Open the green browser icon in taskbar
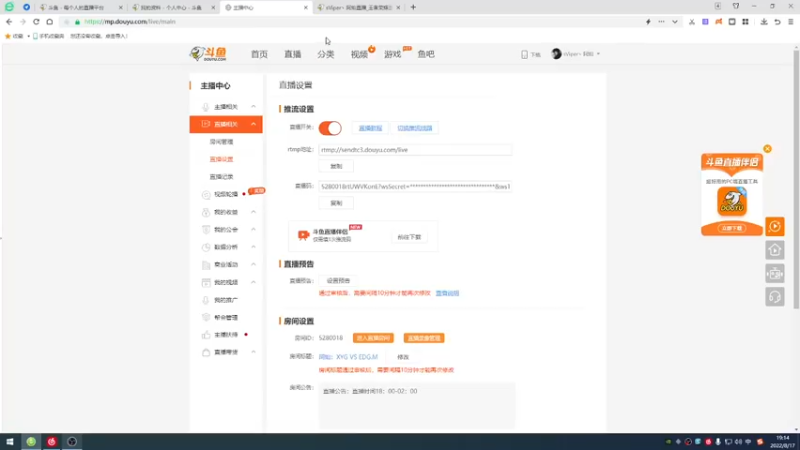Screen dimensions: 800x450 31,442
